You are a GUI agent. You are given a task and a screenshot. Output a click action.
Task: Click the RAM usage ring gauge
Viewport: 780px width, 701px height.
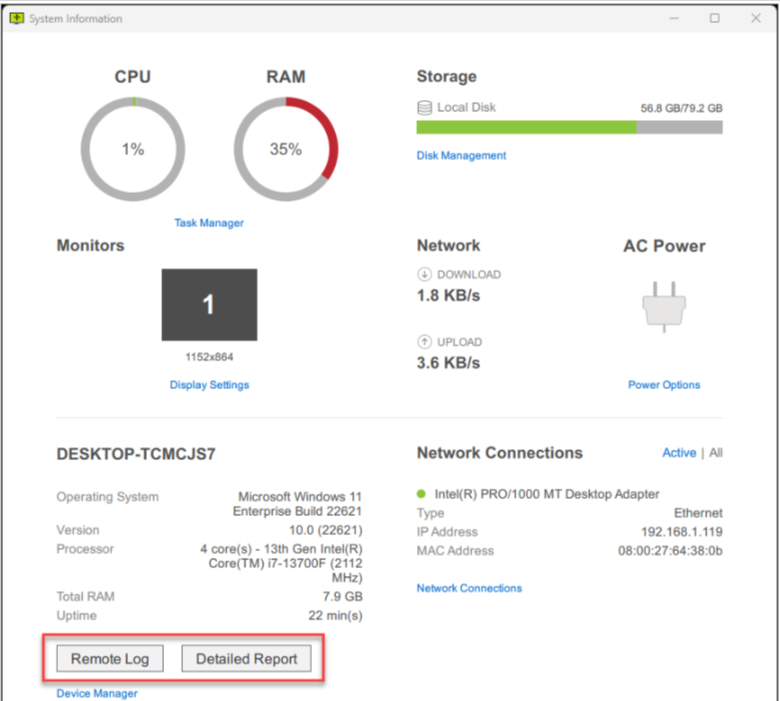tap(285, 149)
